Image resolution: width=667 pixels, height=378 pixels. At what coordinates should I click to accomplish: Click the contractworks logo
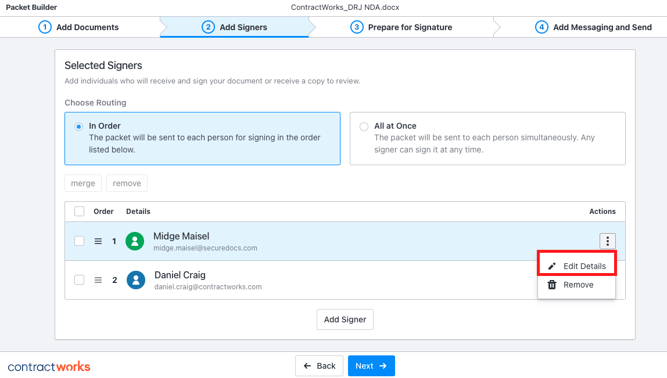point(49,367)
